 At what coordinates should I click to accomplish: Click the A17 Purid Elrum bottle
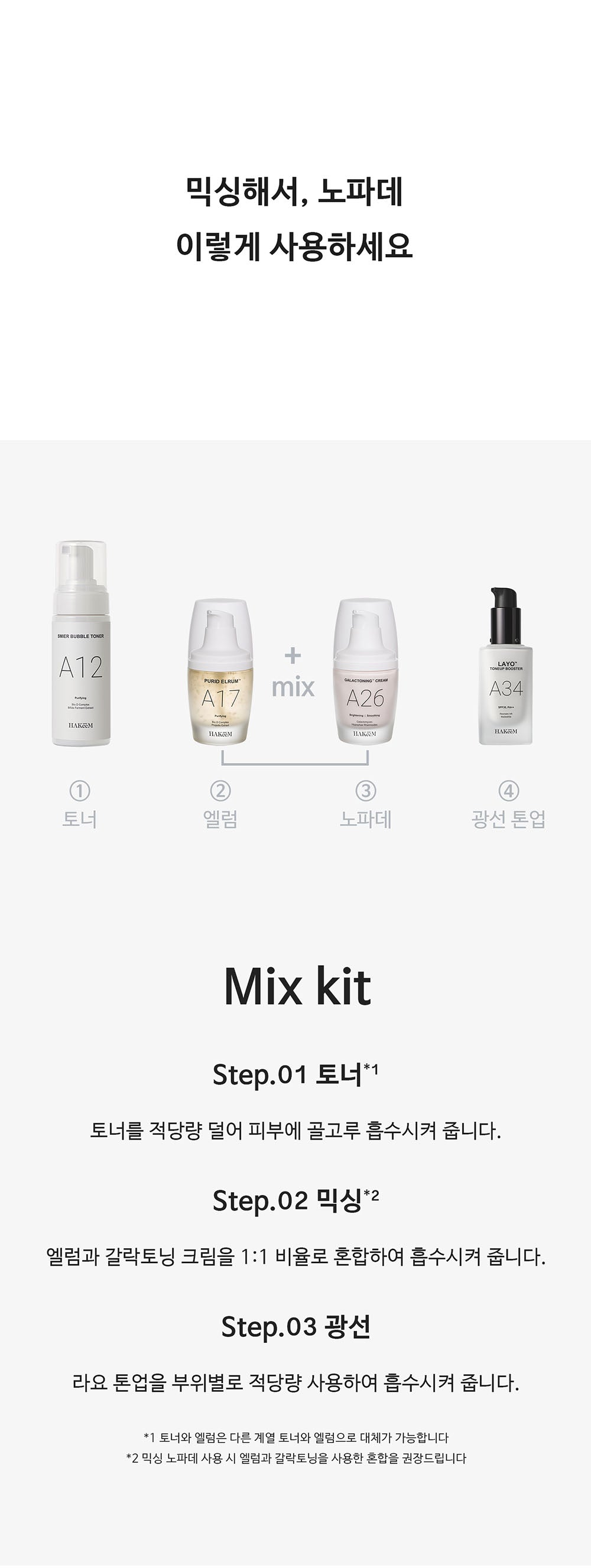pyautogui.click(x=220, y=671)
